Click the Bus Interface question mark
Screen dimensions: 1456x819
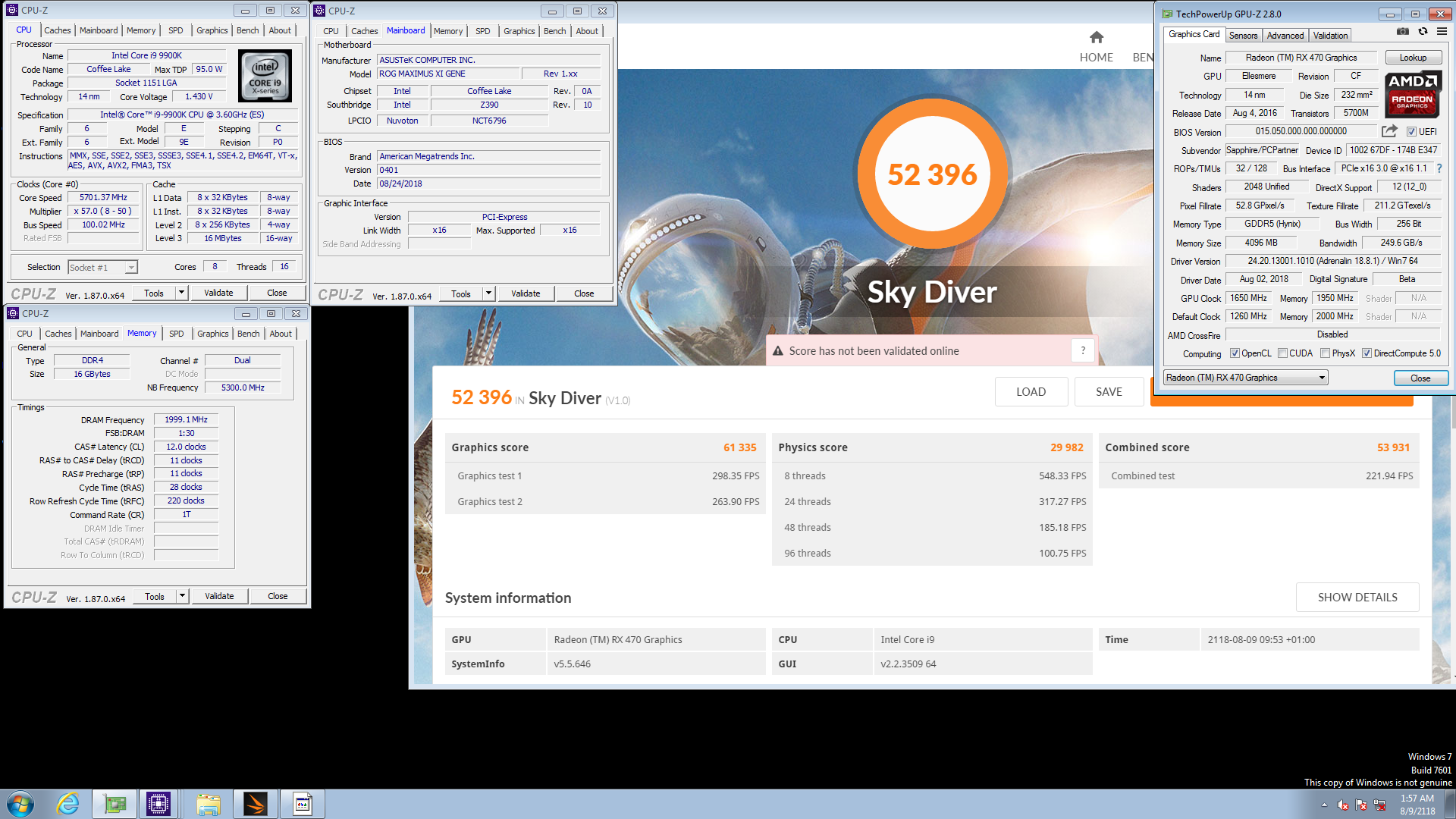(1439, 168)
